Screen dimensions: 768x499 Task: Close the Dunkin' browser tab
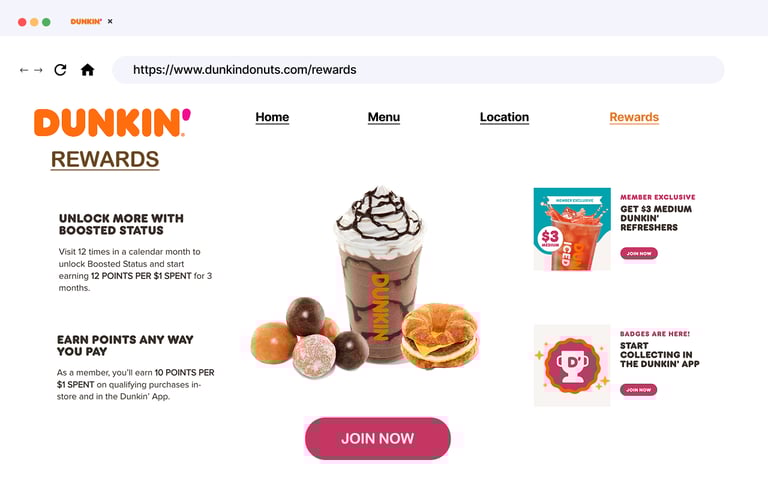click(110, 22)
